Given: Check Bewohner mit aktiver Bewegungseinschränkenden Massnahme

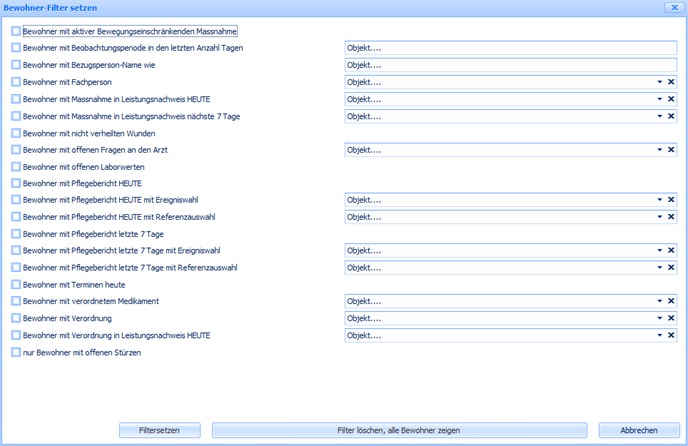Looking at the screenshot, I should coord(16,31).
